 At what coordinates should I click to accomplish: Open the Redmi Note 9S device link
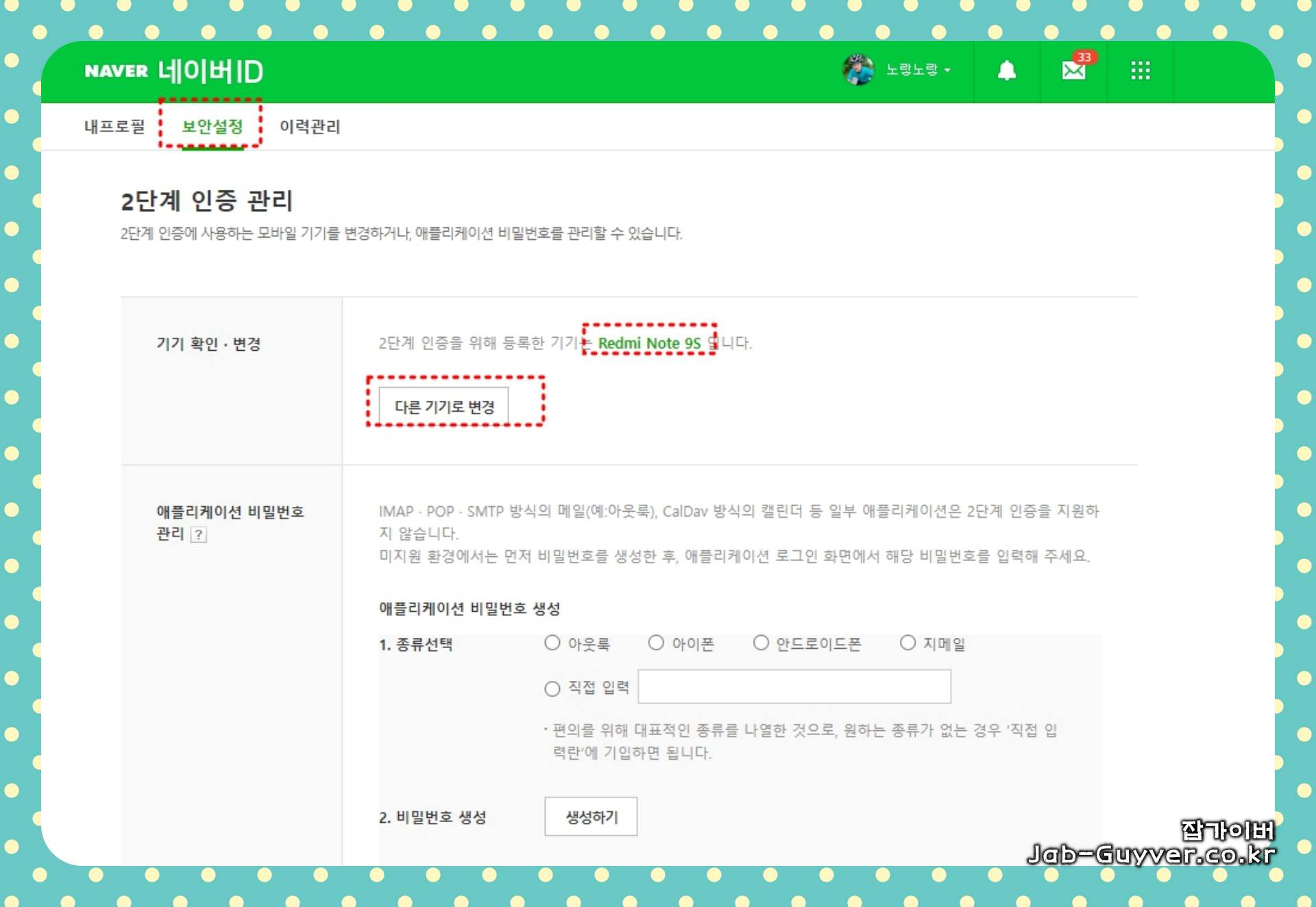648,343
